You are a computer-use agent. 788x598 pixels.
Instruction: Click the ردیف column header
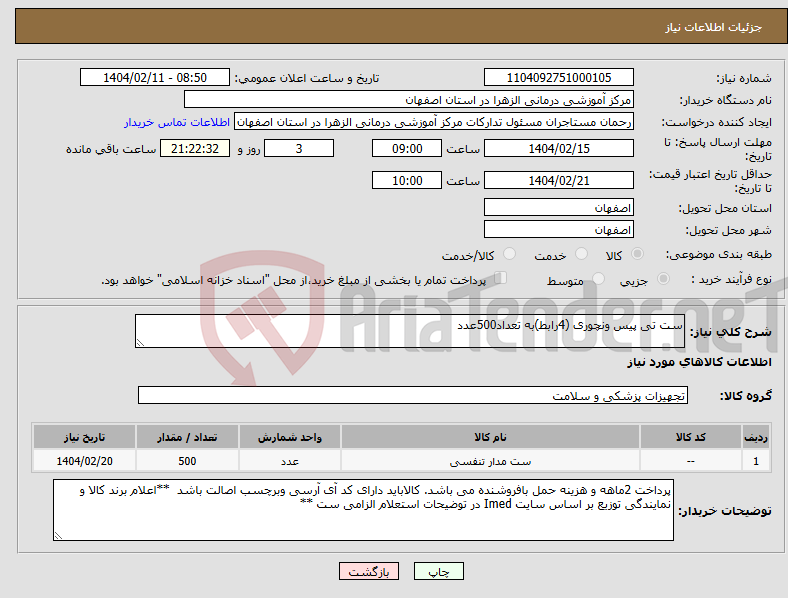point(756,437)
